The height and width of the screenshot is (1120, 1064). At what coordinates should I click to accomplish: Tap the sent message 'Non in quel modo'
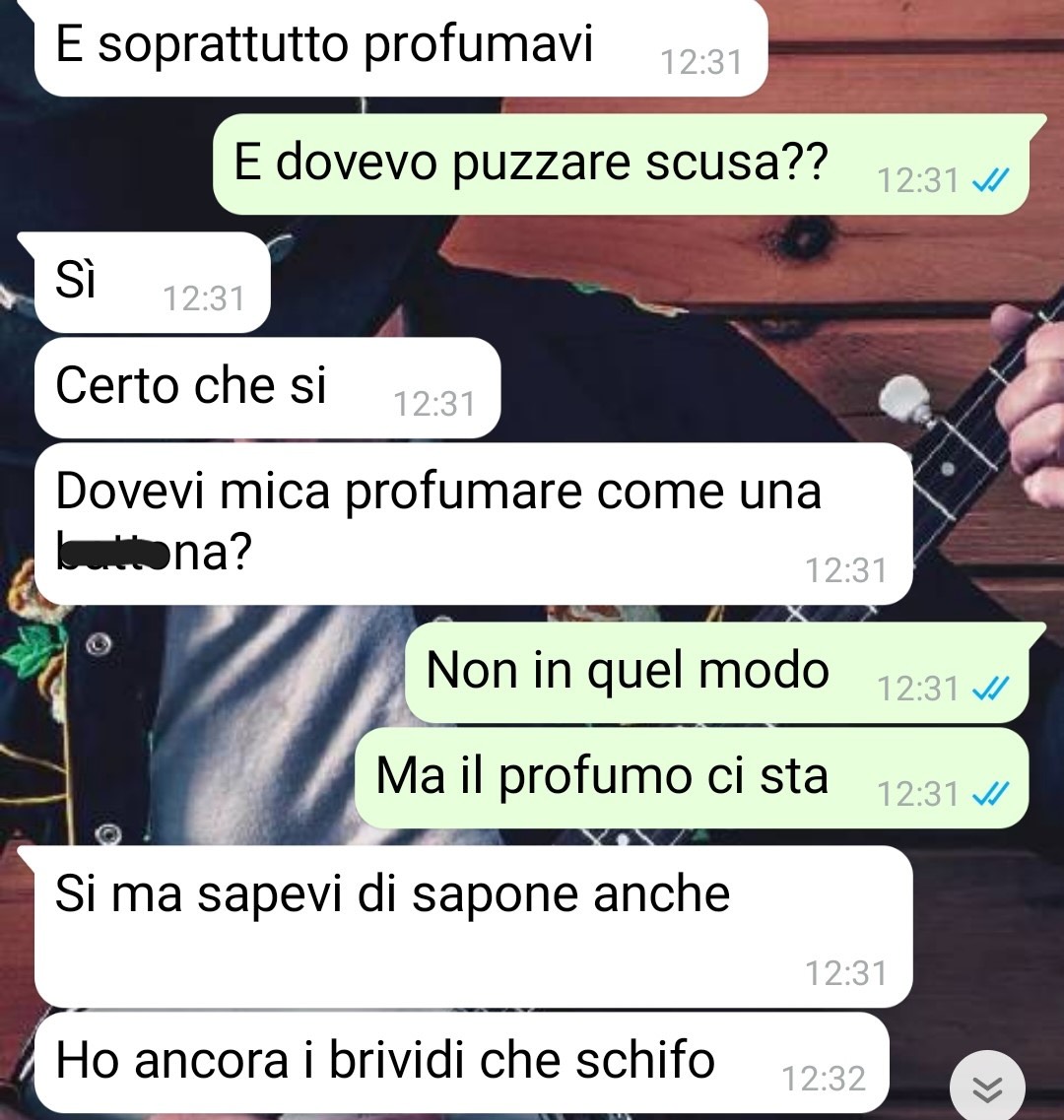coord(716,672)
